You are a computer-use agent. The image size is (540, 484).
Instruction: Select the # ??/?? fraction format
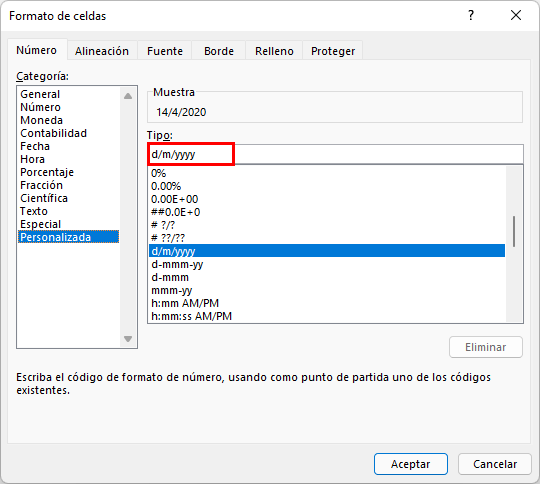point(327,238)
